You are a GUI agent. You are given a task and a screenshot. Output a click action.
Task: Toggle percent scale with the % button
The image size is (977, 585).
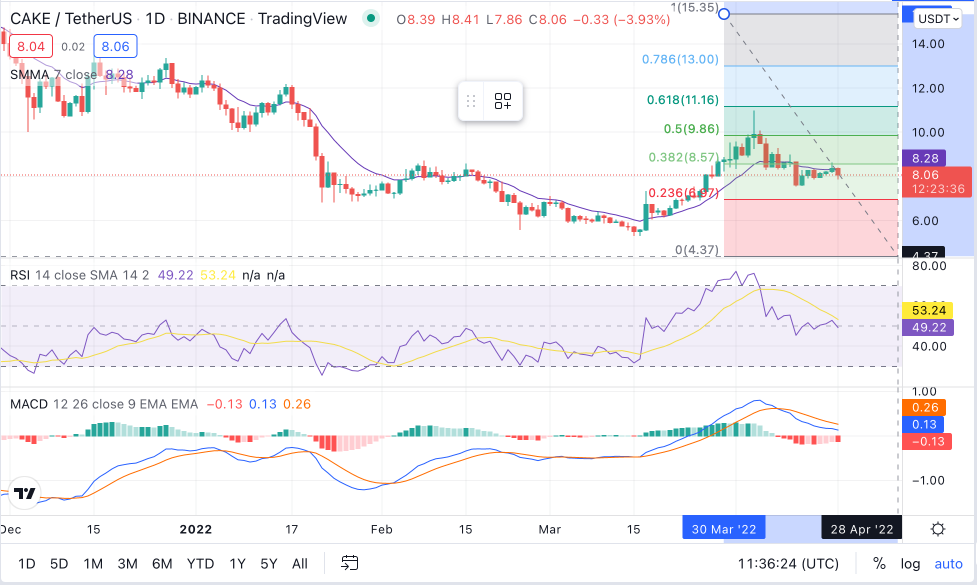coord(879,564)
